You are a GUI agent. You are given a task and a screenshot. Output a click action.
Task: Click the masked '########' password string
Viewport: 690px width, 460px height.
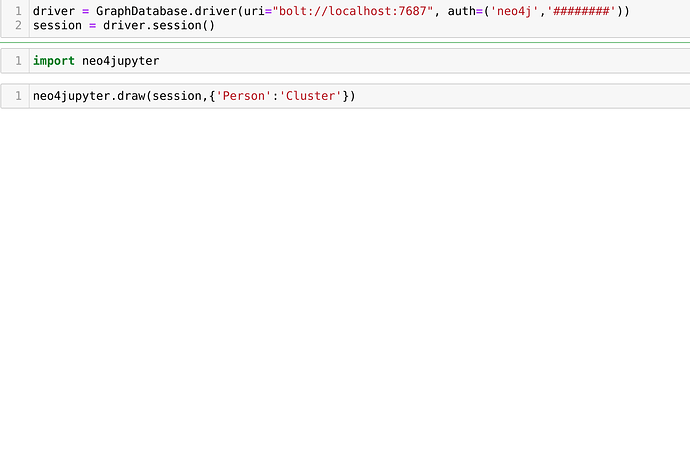pyautogui.click(x=581, y=11)
